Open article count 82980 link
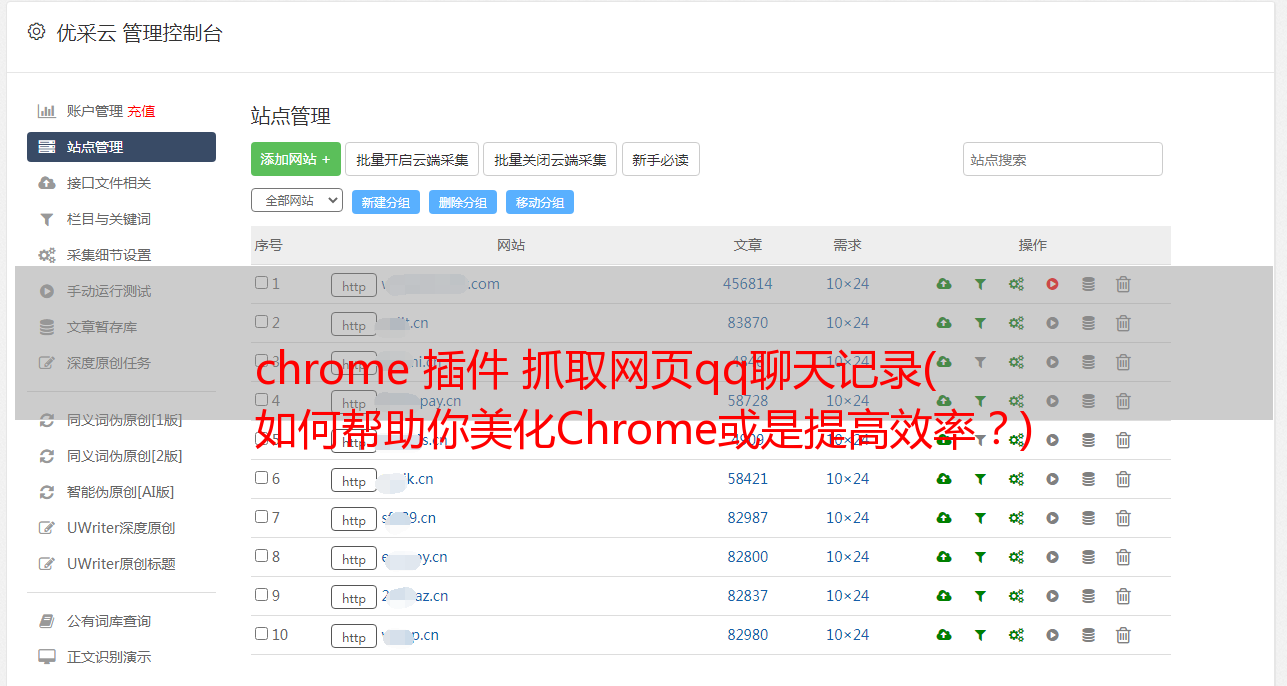The width and height of the screenshot is (1287, 686). click(748, 635)
